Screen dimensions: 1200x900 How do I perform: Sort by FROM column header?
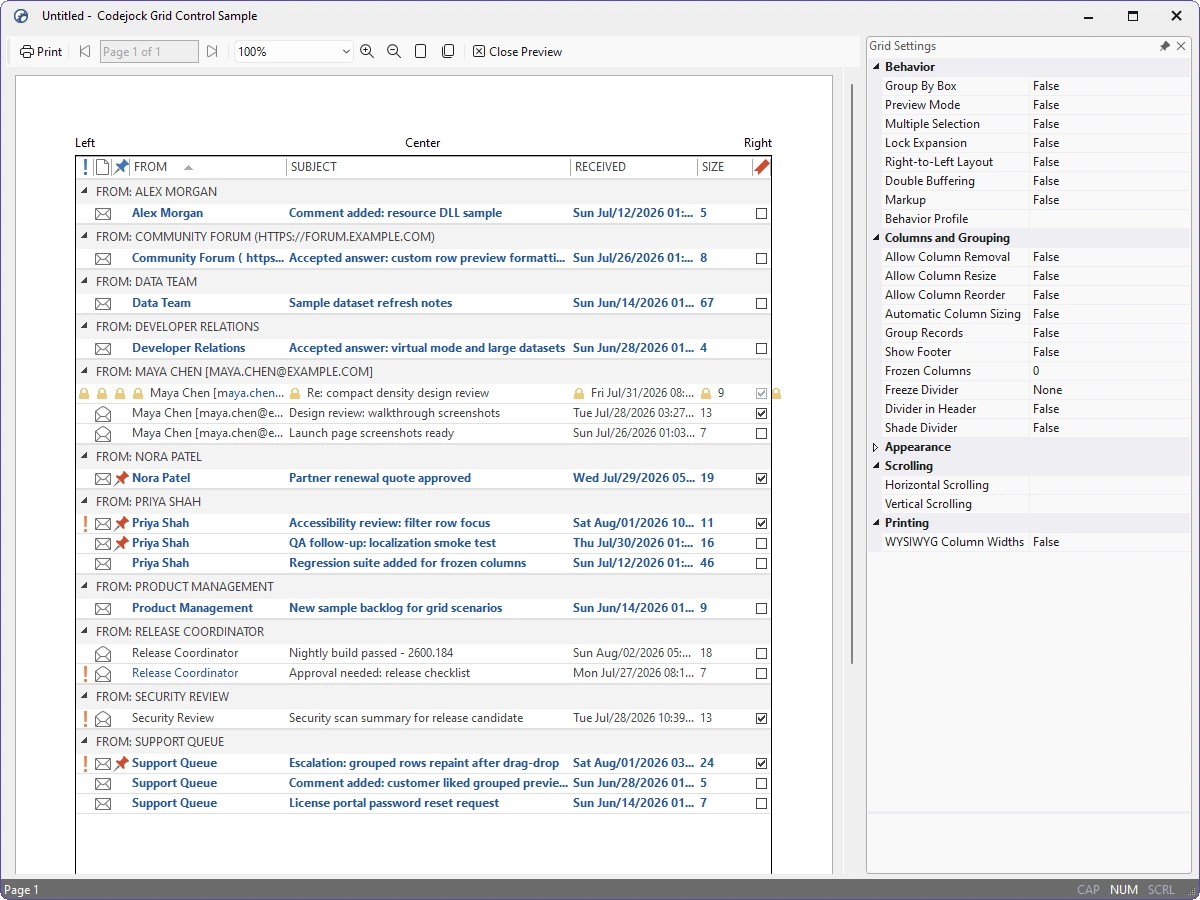(x=208, y=167)
